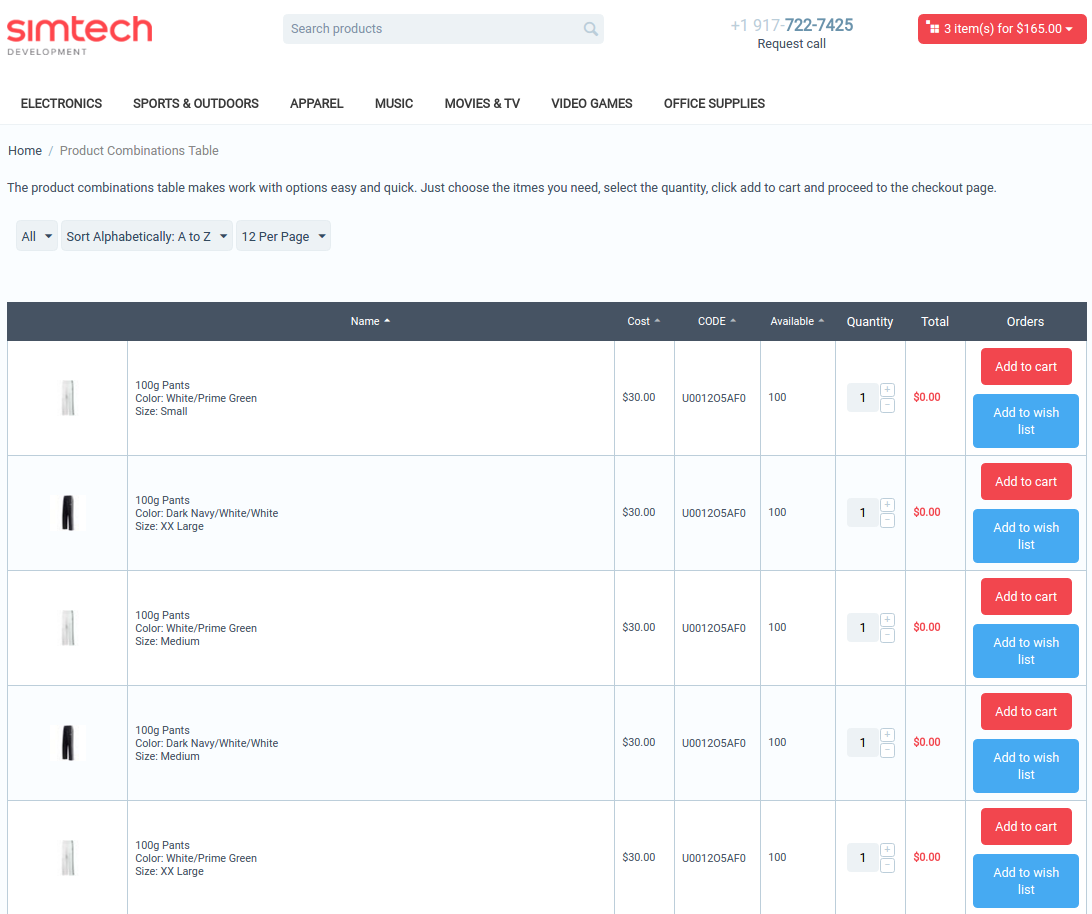Open the All filter dropdown

[37, 236]
